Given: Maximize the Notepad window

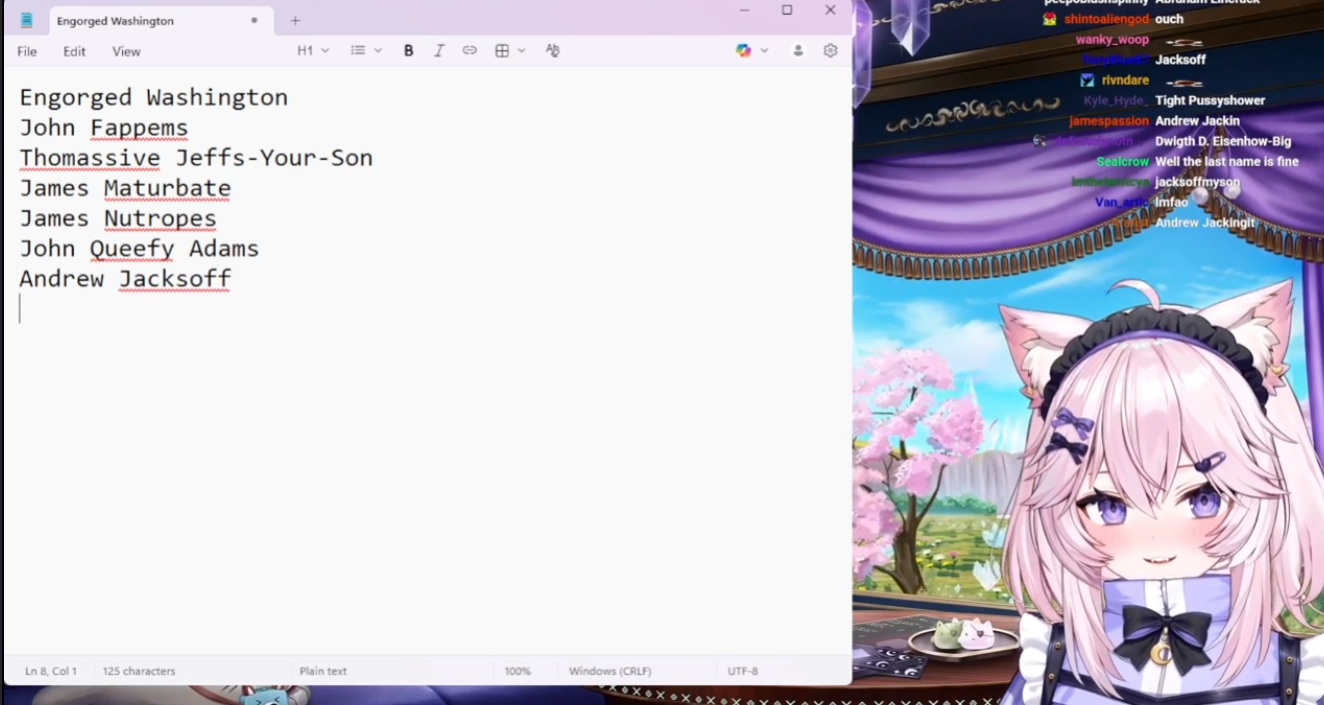Looking at the screenshot, I should pos(787,10).
